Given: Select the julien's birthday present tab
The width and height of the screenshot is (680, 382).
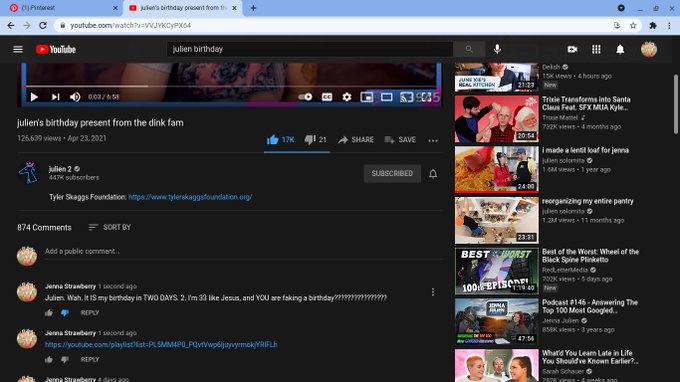Looking at the screenshot, I should 183,8.
